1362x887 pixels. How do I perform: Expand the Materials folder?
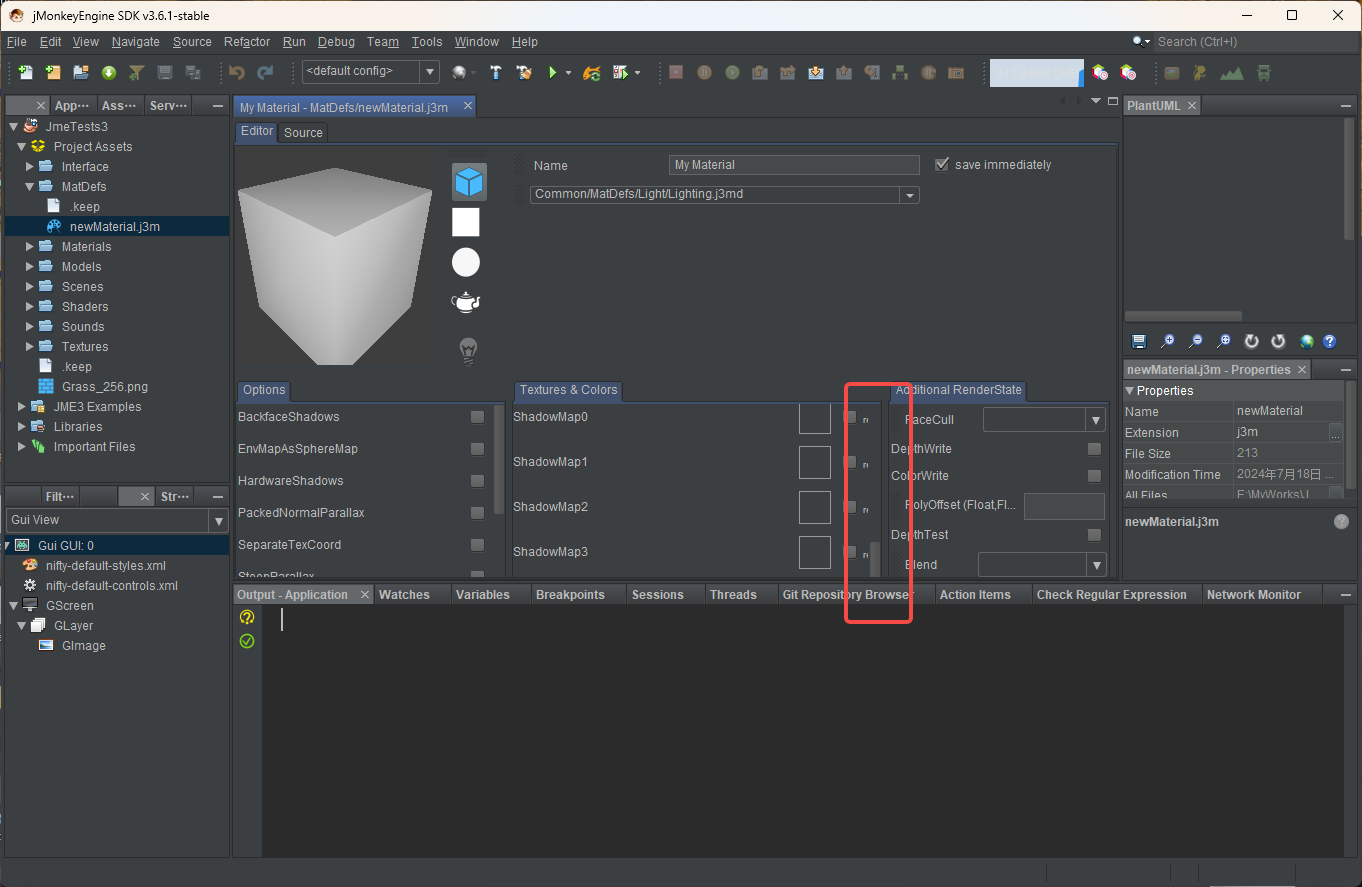point(30,247)
